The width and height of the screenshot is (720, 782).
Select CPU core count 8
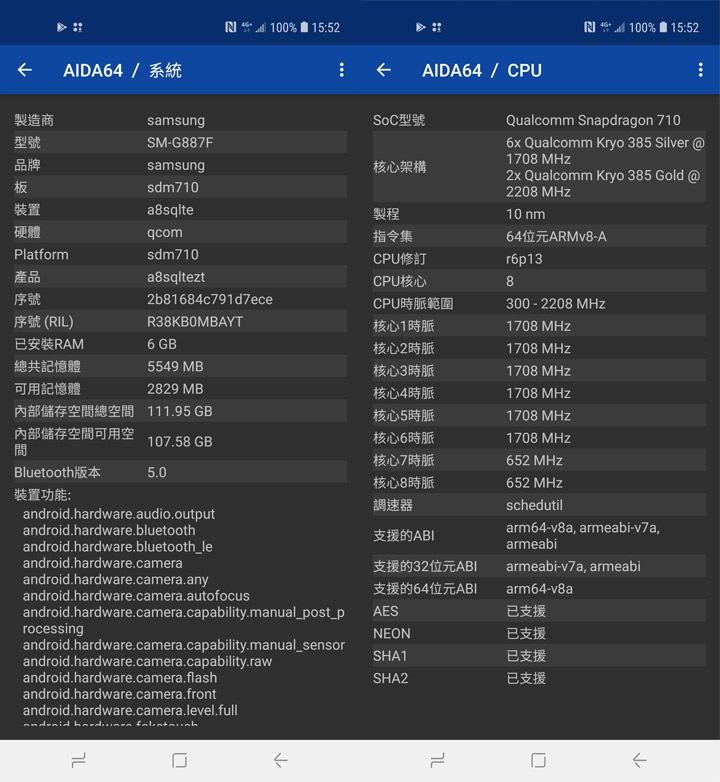(x=510, y=281)
